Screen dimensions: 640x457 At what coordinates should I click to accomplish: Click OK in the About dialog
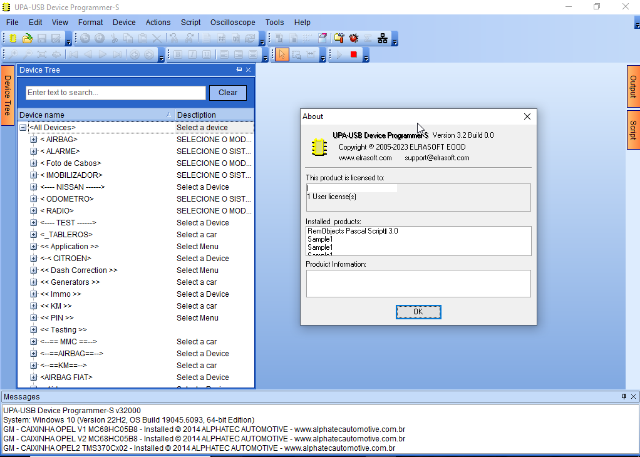click(418, 312)
